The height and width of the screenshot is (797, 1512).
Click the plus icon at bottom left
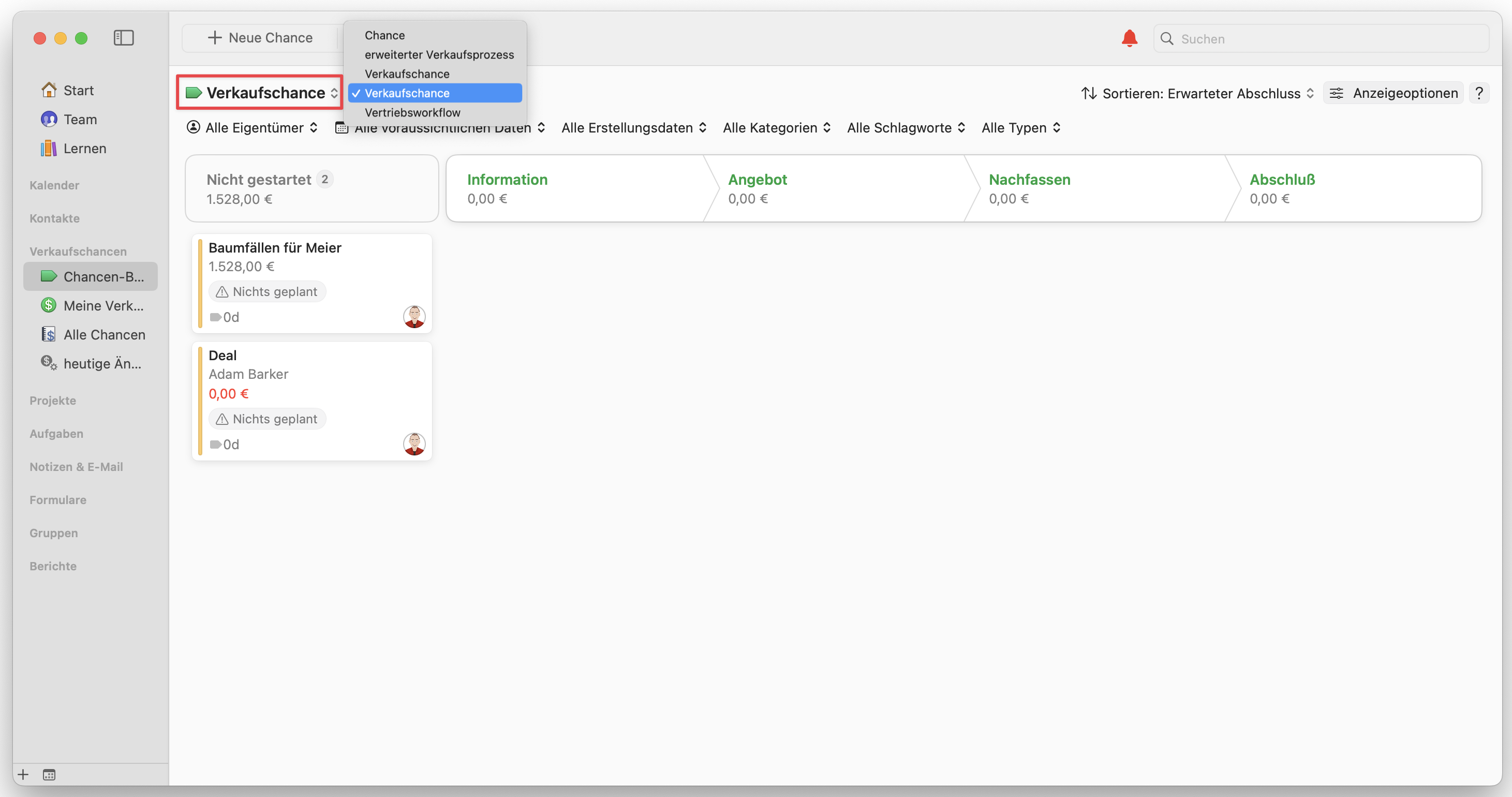[23, 774]
